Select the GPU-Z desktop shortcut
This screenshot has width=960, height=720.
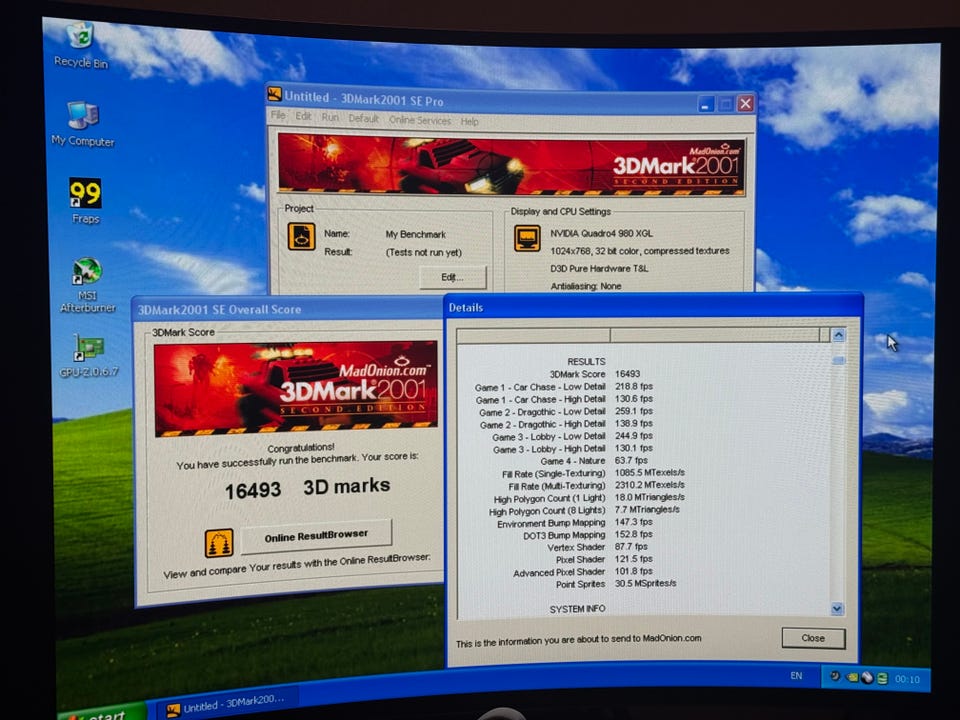(89, 356)
